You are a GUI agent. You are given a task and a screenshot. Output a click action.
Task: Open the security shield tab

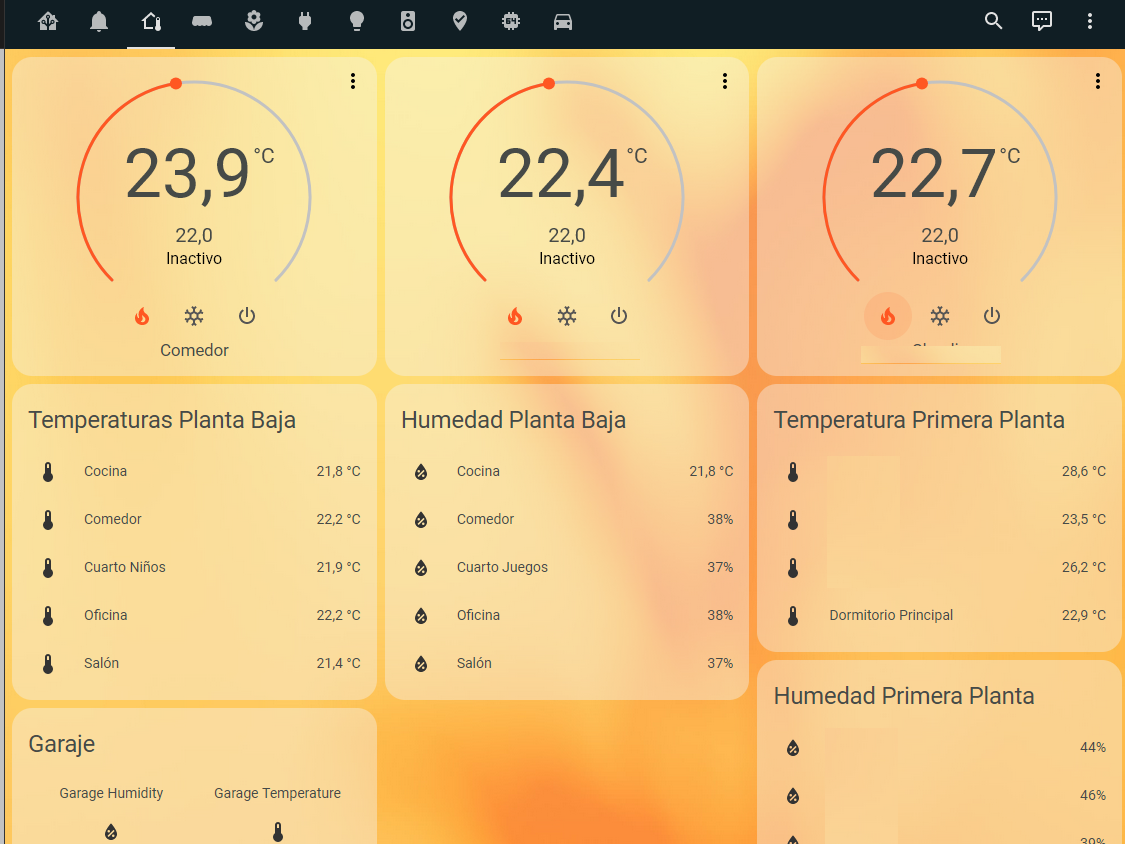point(459,21)
